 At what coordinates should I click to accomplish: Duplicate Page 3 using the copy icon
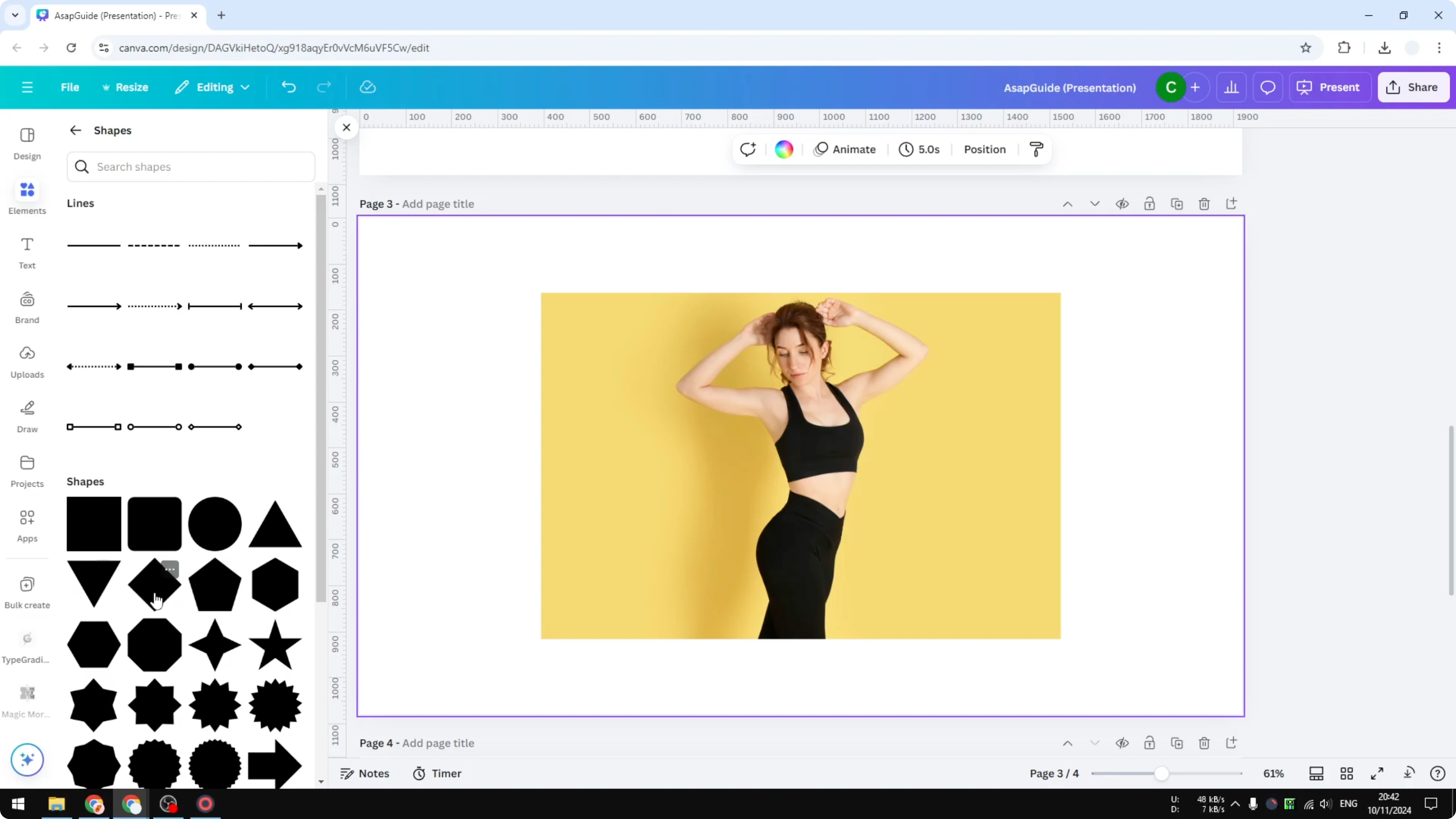coord(1177,204)
